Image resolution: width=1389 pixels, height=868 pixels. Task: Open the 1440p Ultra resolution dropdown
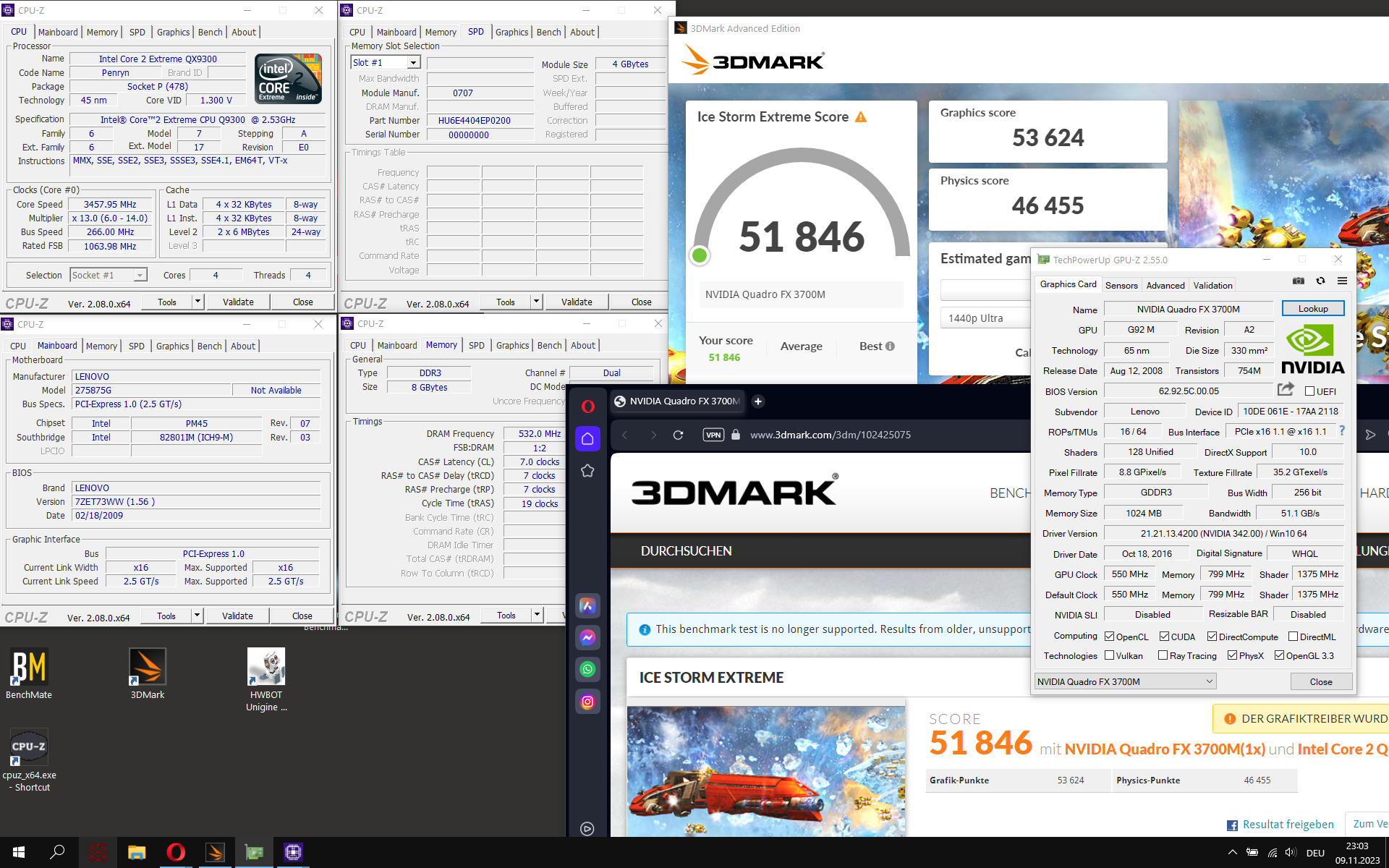click(985, 318)
